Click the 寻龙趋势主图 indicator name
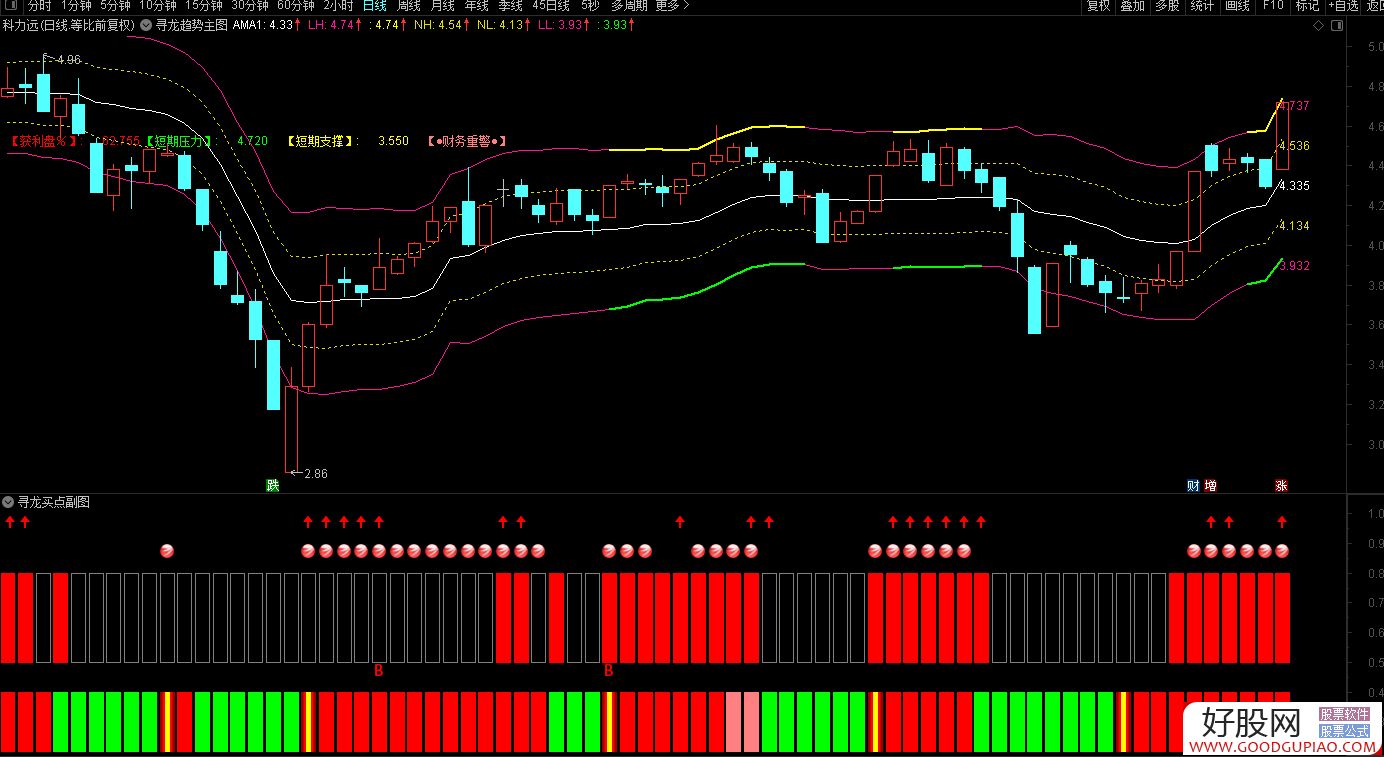This screenshot has height=757, width=1384. pyautogui.click(x=192, y=25)
